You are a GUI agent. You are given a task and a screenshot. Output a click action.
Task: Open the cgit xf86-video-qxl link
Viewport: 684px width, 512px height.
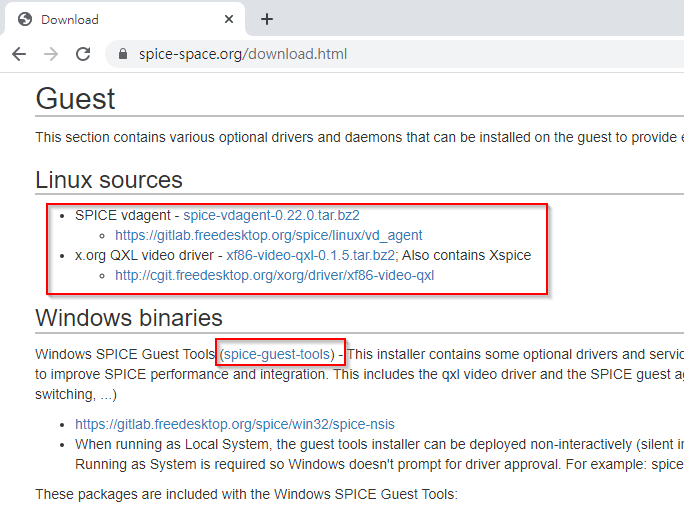point(274,275)
